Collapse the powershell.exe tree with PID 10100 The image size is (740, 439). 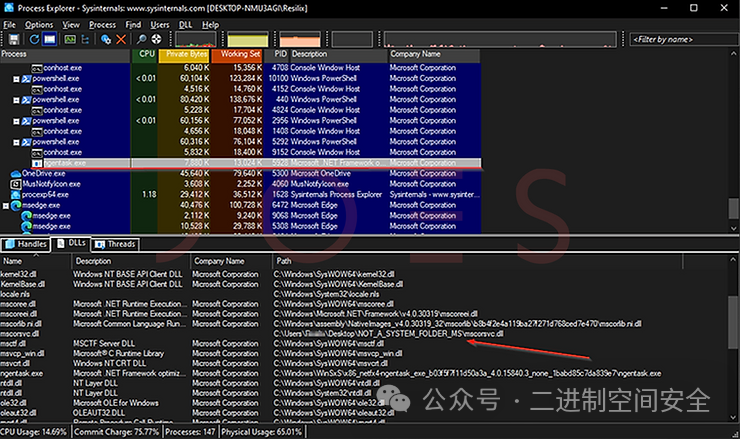(x=16, y=78)
